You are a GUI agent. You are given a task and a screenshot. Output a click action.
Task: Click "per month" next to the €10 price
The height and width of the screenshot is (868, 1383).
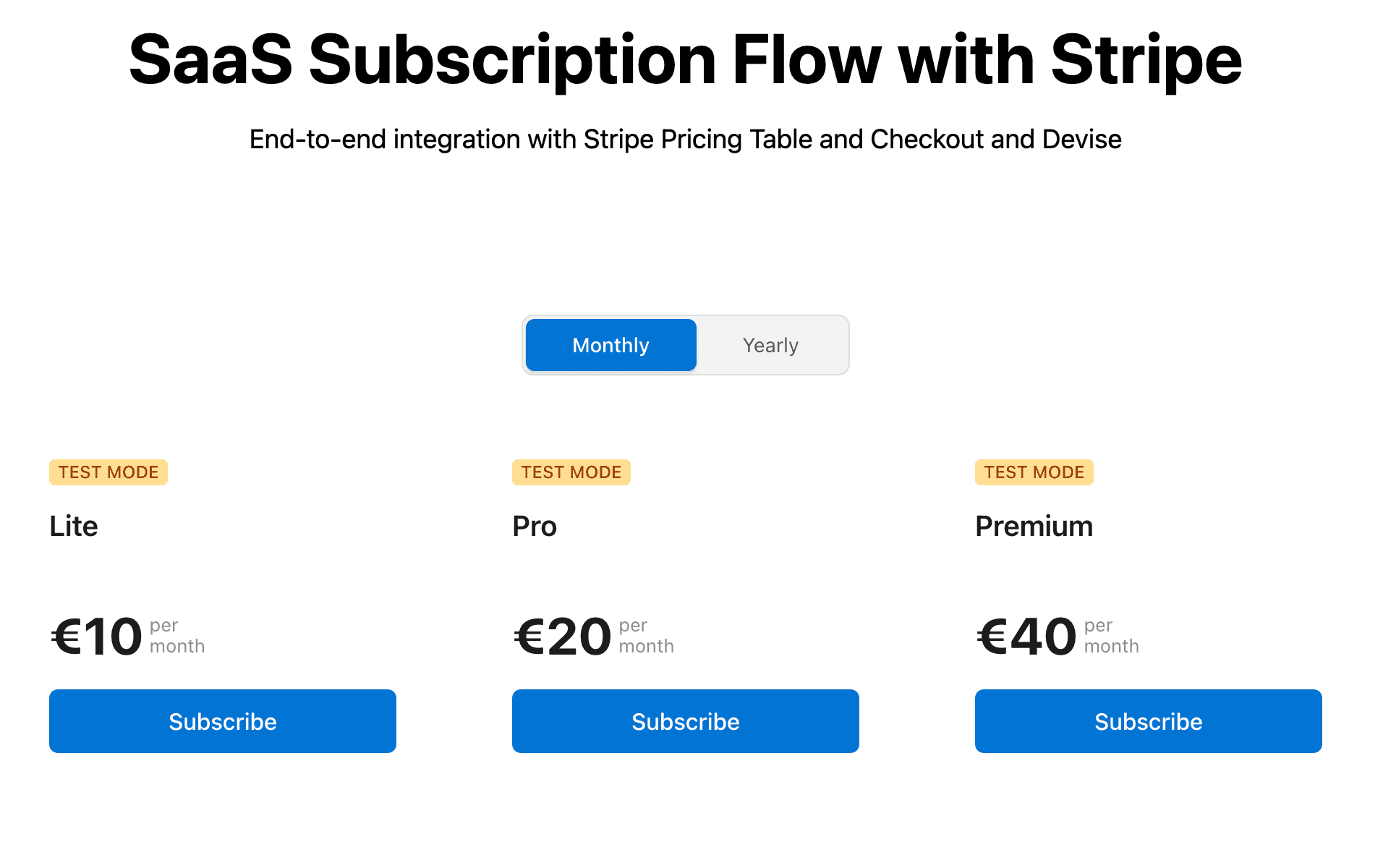pyautogui.click(x=177, y=636)
